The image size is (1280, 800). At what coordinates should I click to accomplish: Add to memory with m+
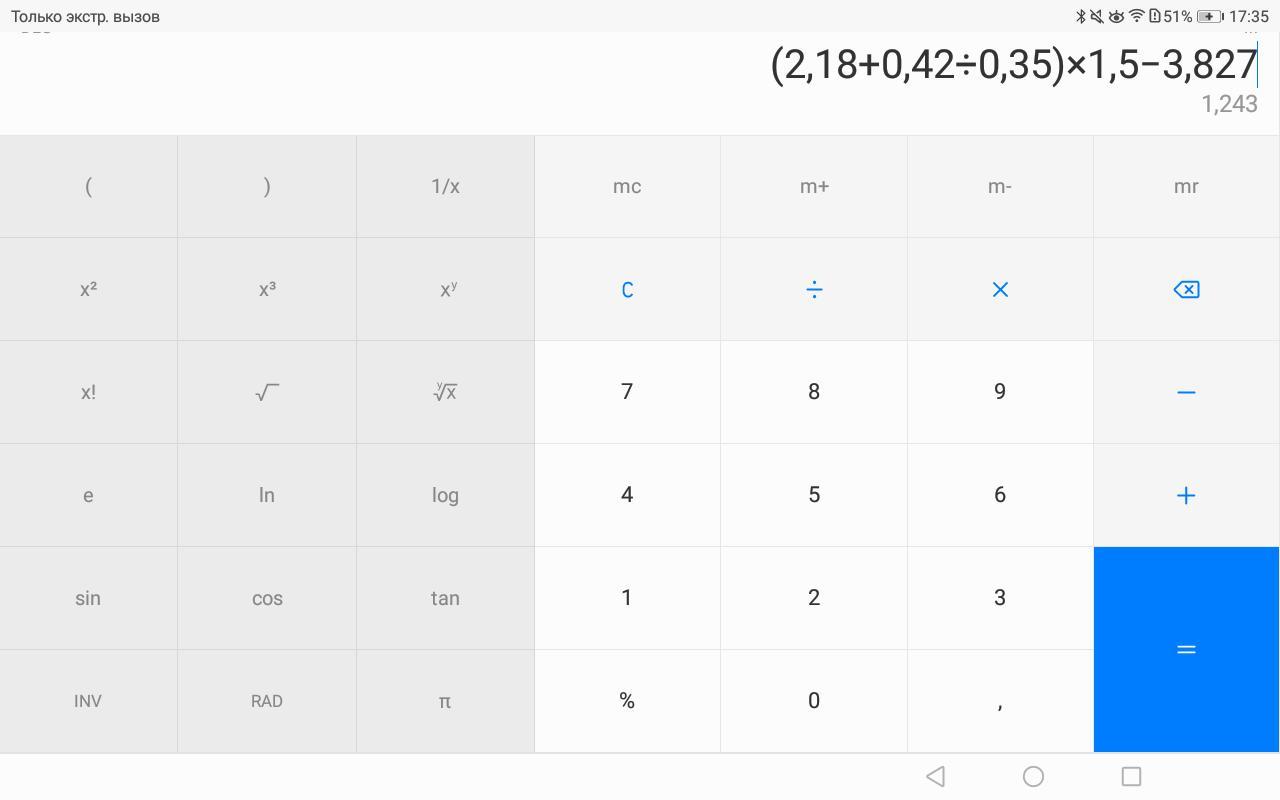tap(814, 187)
